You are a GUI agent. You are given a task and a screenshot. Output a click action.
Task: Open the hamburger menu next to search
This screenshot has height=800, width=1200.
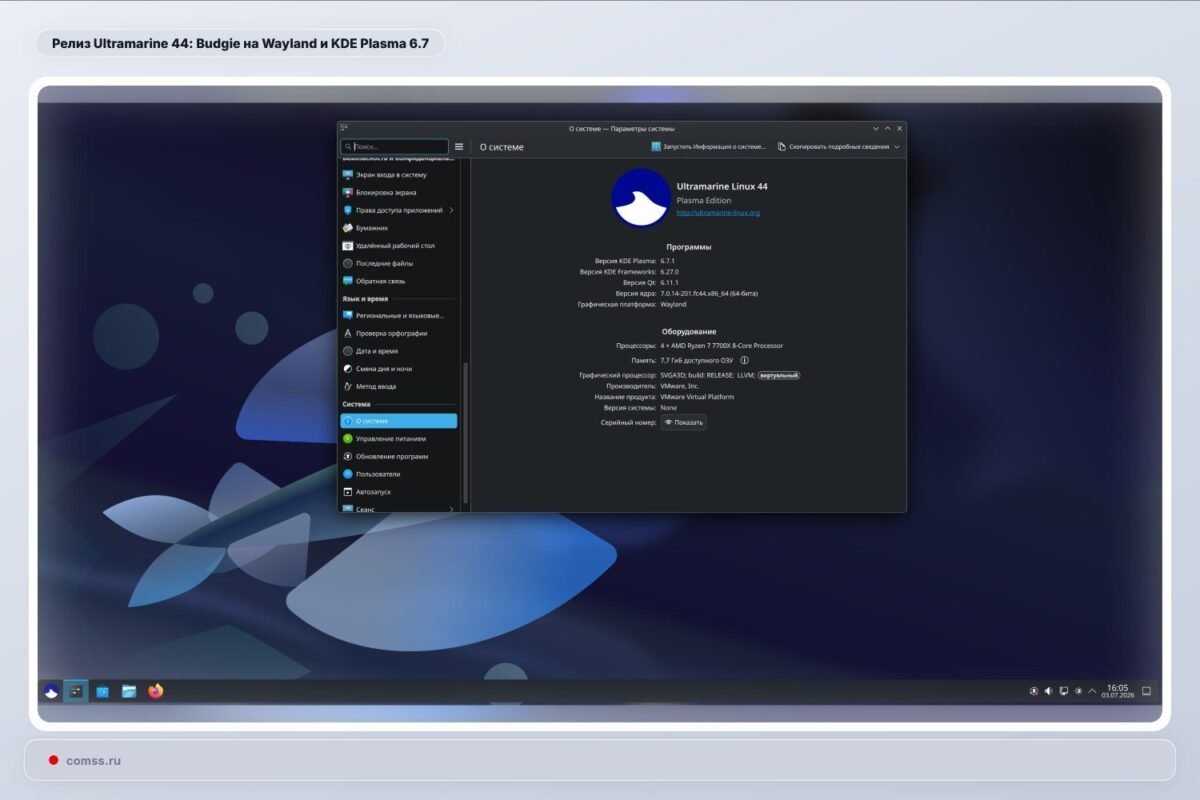[459, 146]
